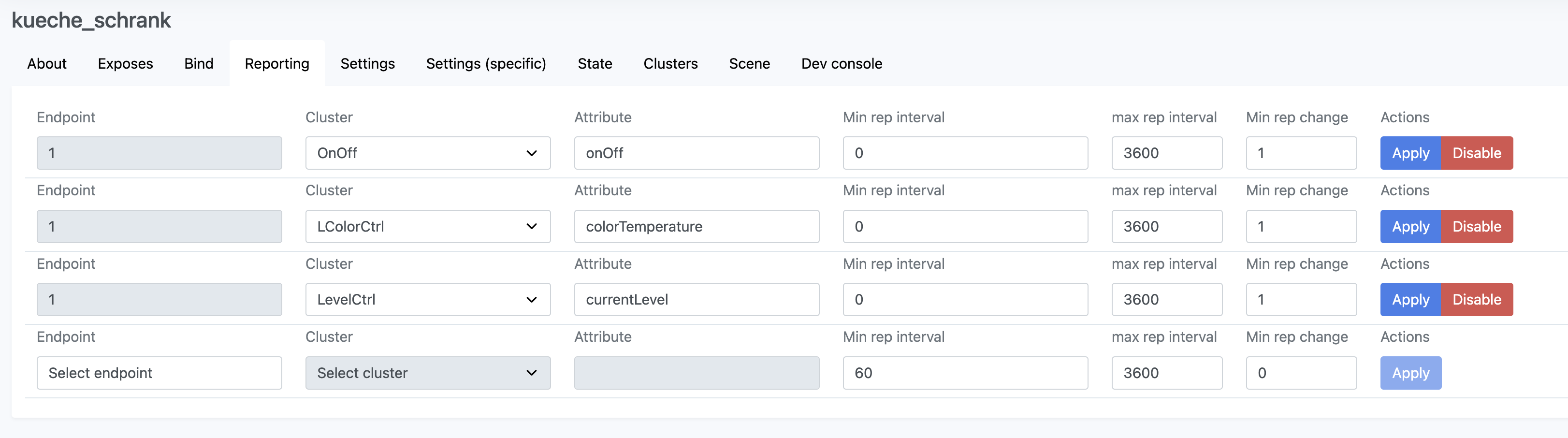Open the Settings (specific) tab

(x=486, y=63)
